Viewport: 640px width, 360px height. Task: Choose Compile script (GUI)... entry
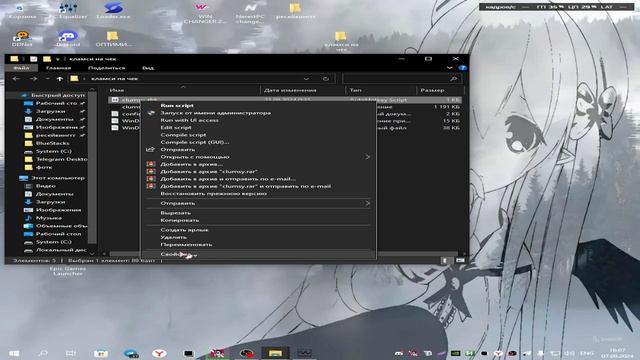click(195, 142)
